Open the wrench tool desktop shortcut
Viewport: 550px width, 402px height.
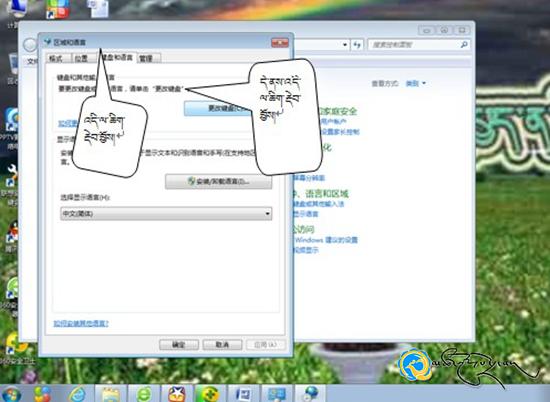coord(12,174)
